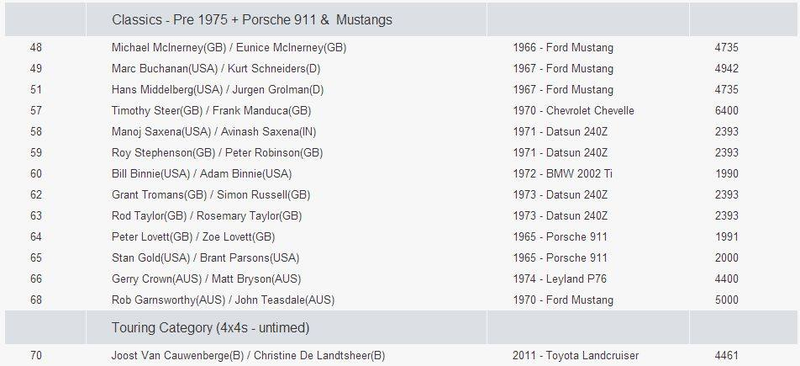Select entry number 66 in the list
This screenshot has height=366, width=800.
[x=36, y=279]
